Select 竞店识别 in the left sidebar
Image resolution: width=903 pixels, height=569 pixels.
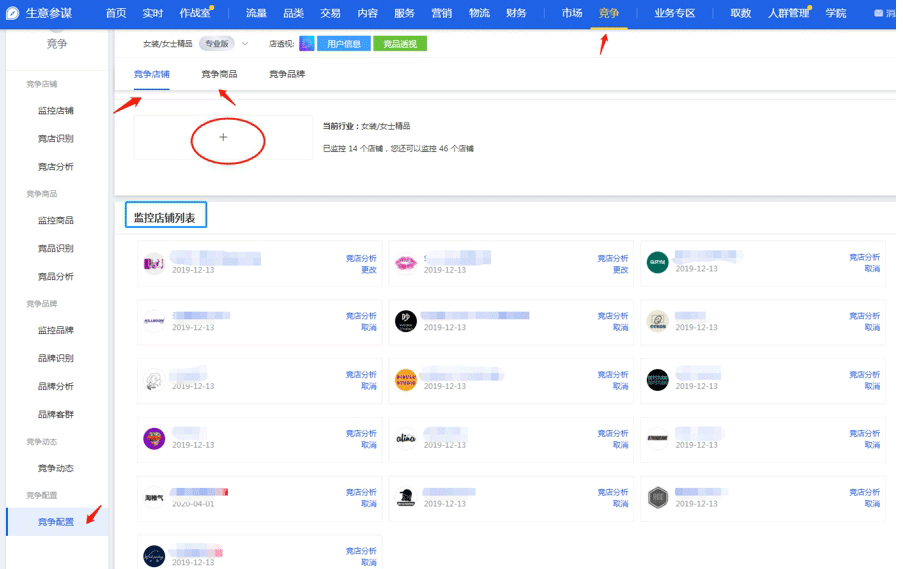[56, 139]
